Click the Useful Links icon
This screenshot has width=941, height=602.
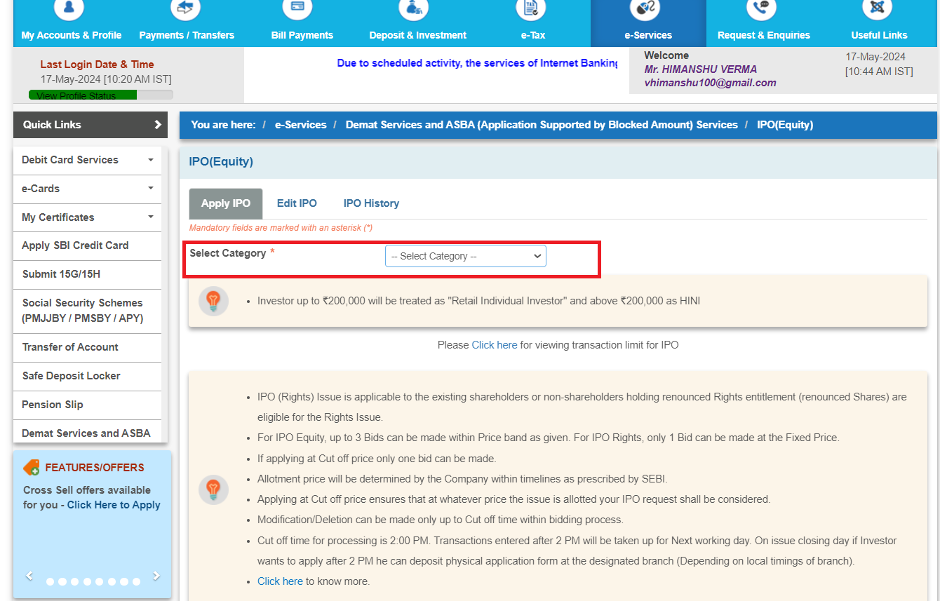(878, 10)
